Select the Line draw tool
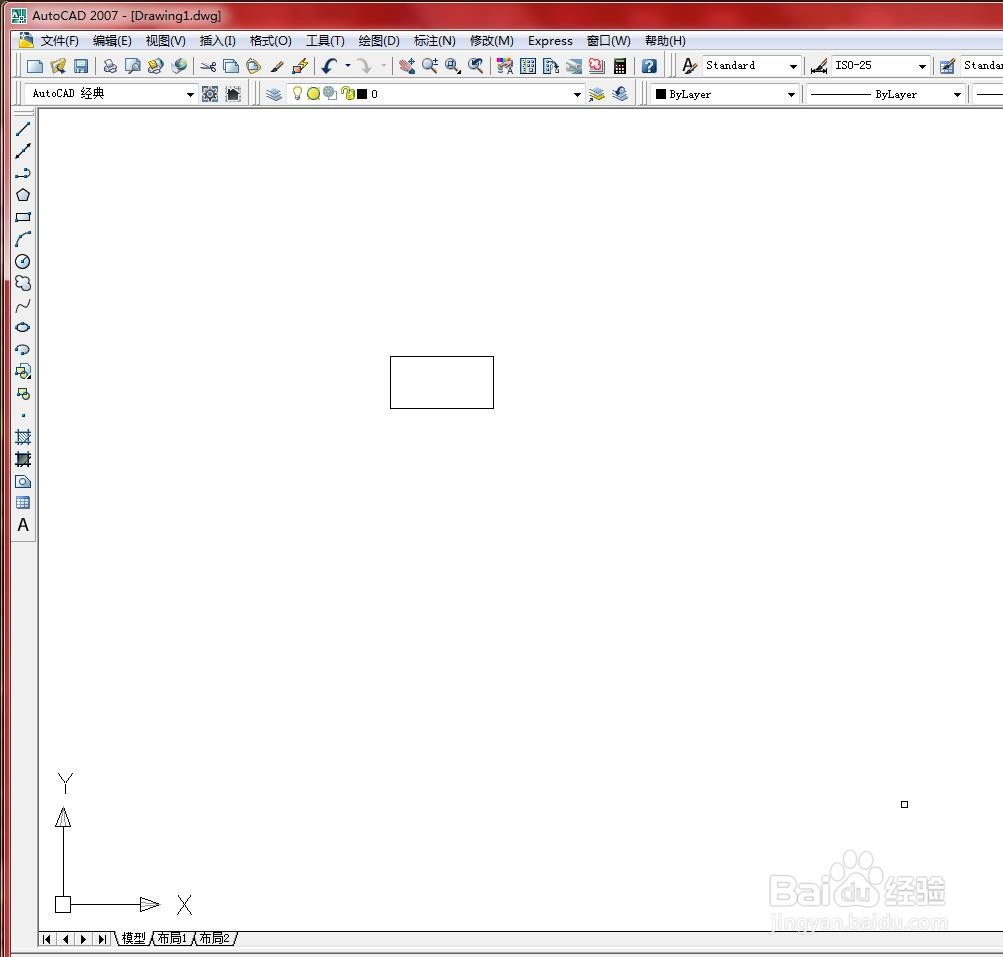 click(x=23, y=129)
